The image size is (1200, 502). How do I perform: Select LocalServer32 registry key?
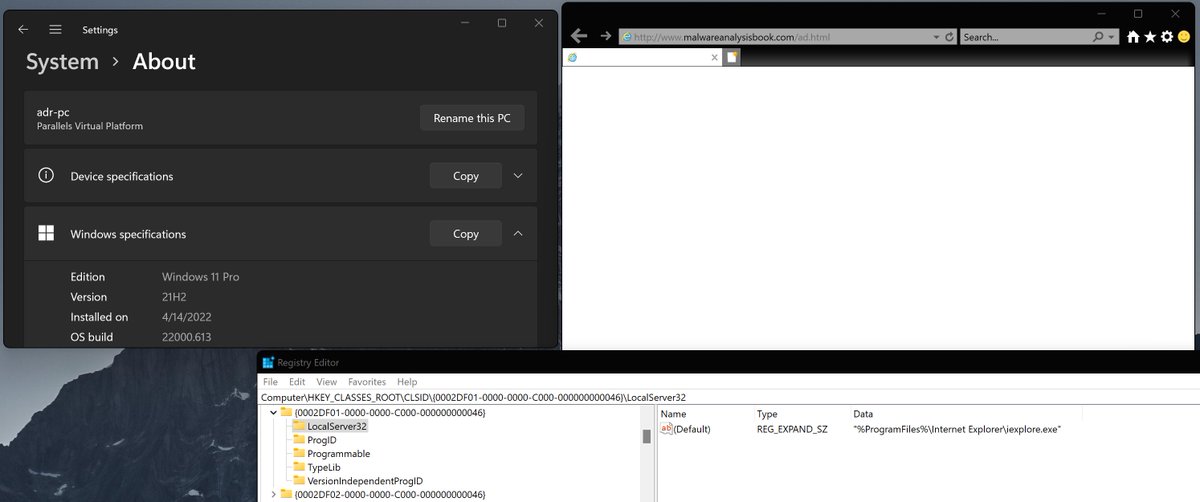(337, 426)
